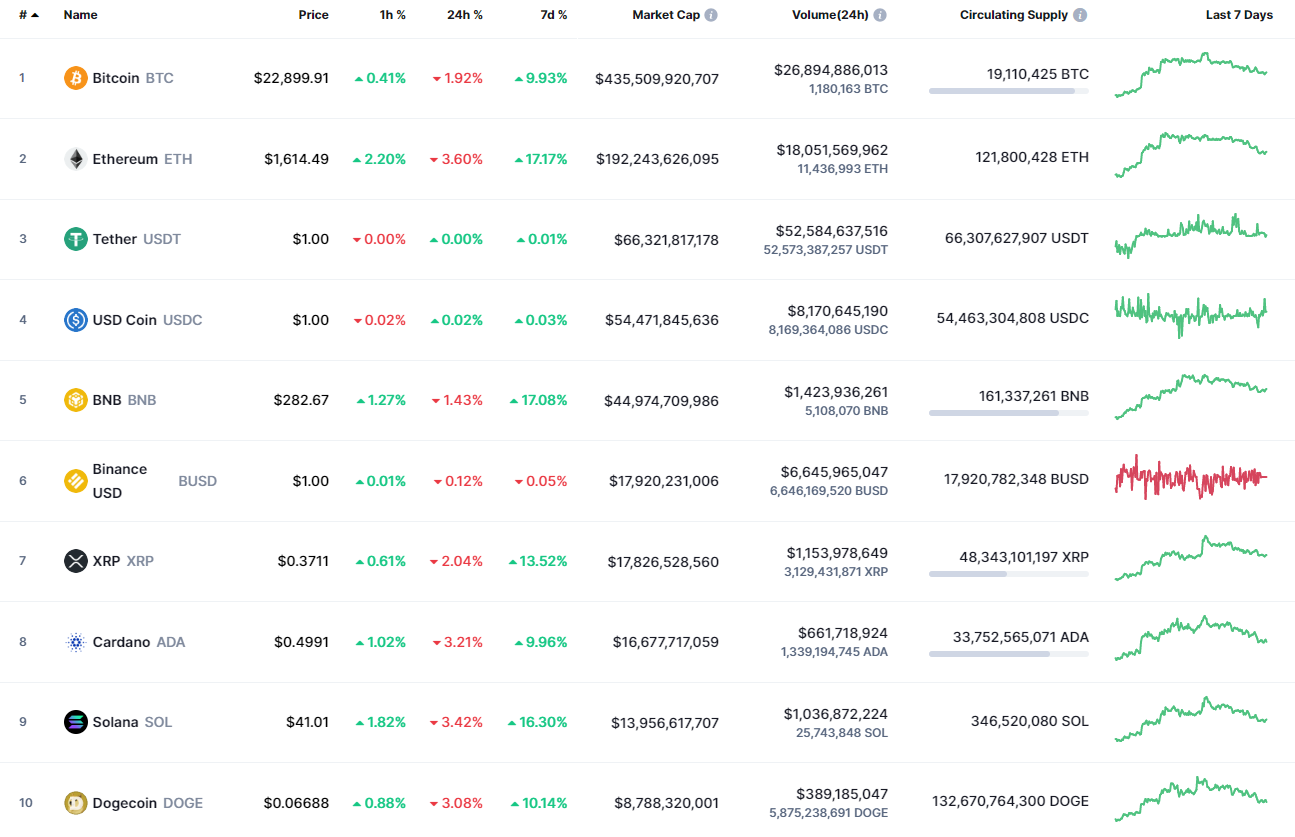The width and height of the screenshot is (1295, 837).
Task: Open the Bitcoin BTC page link
Action: tap(131, 77)
